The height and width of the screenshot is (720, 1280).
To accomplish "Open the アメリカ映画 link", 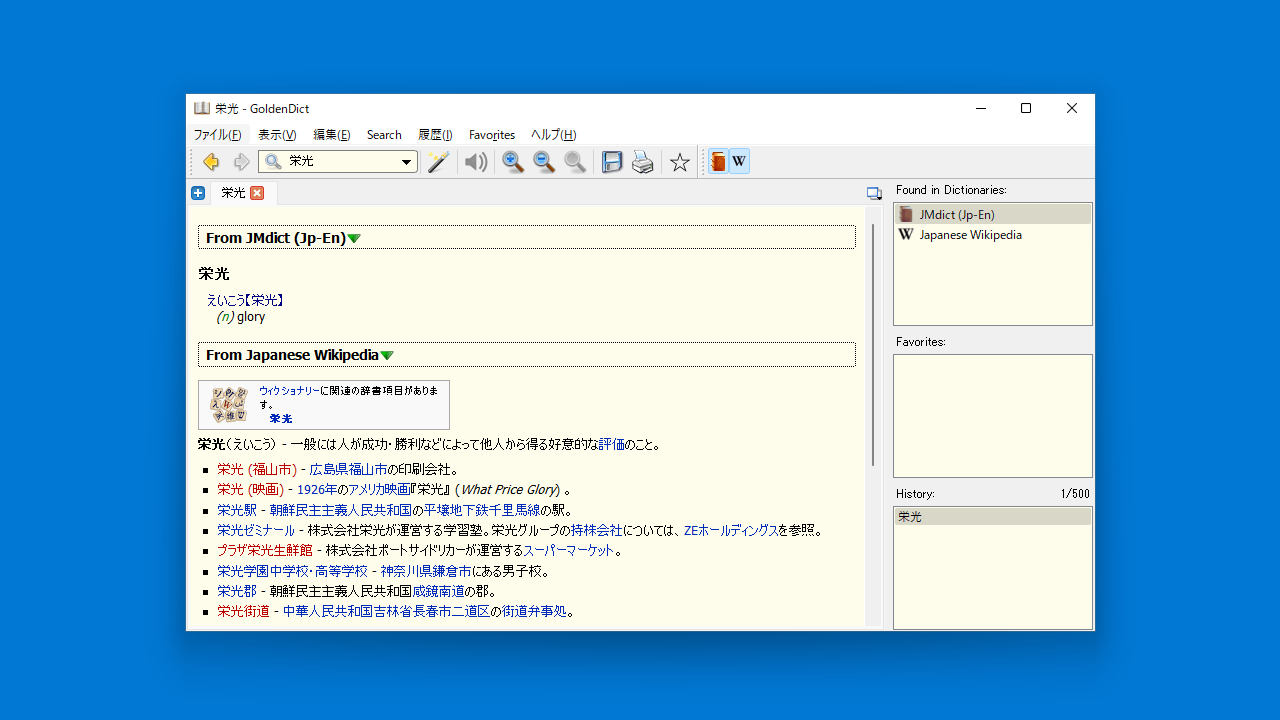I will [x=378, y=490].
